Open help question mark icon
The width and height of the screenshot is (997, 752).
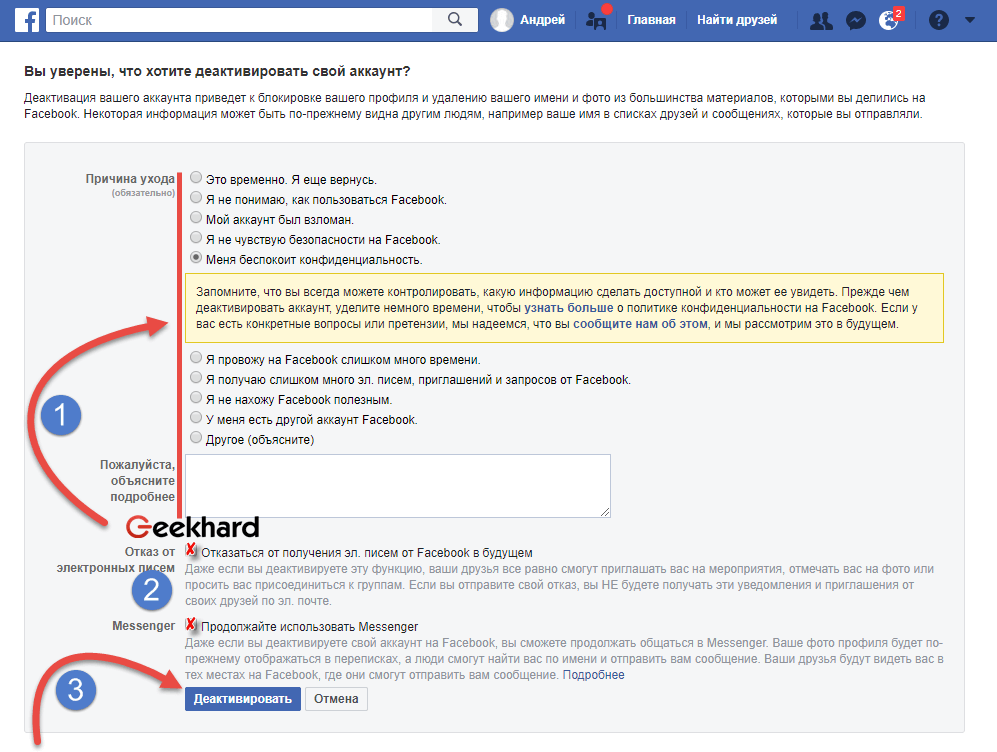point(938,20)
